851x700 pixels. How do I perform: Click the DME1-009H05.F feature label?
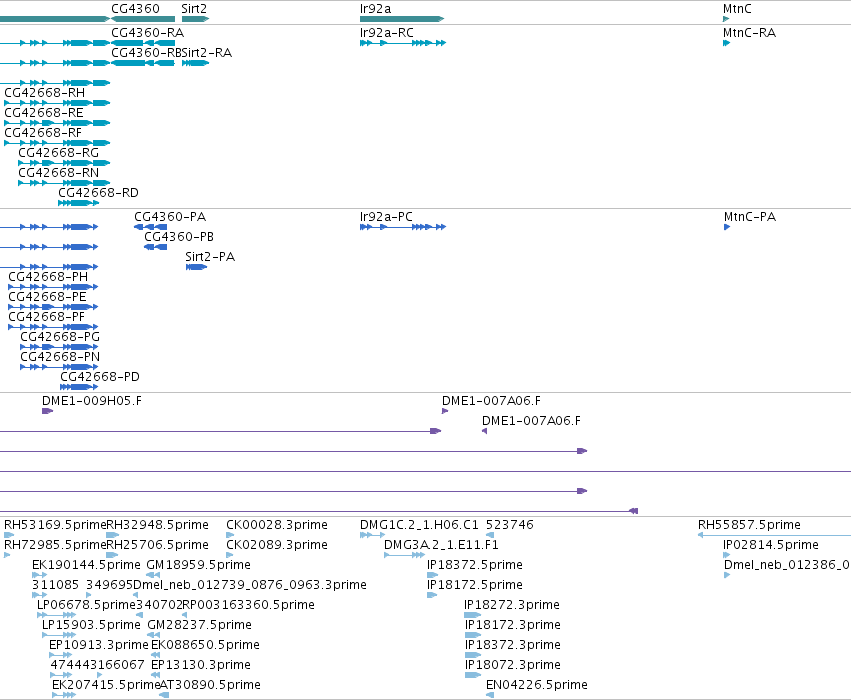(x=92, y=402)
